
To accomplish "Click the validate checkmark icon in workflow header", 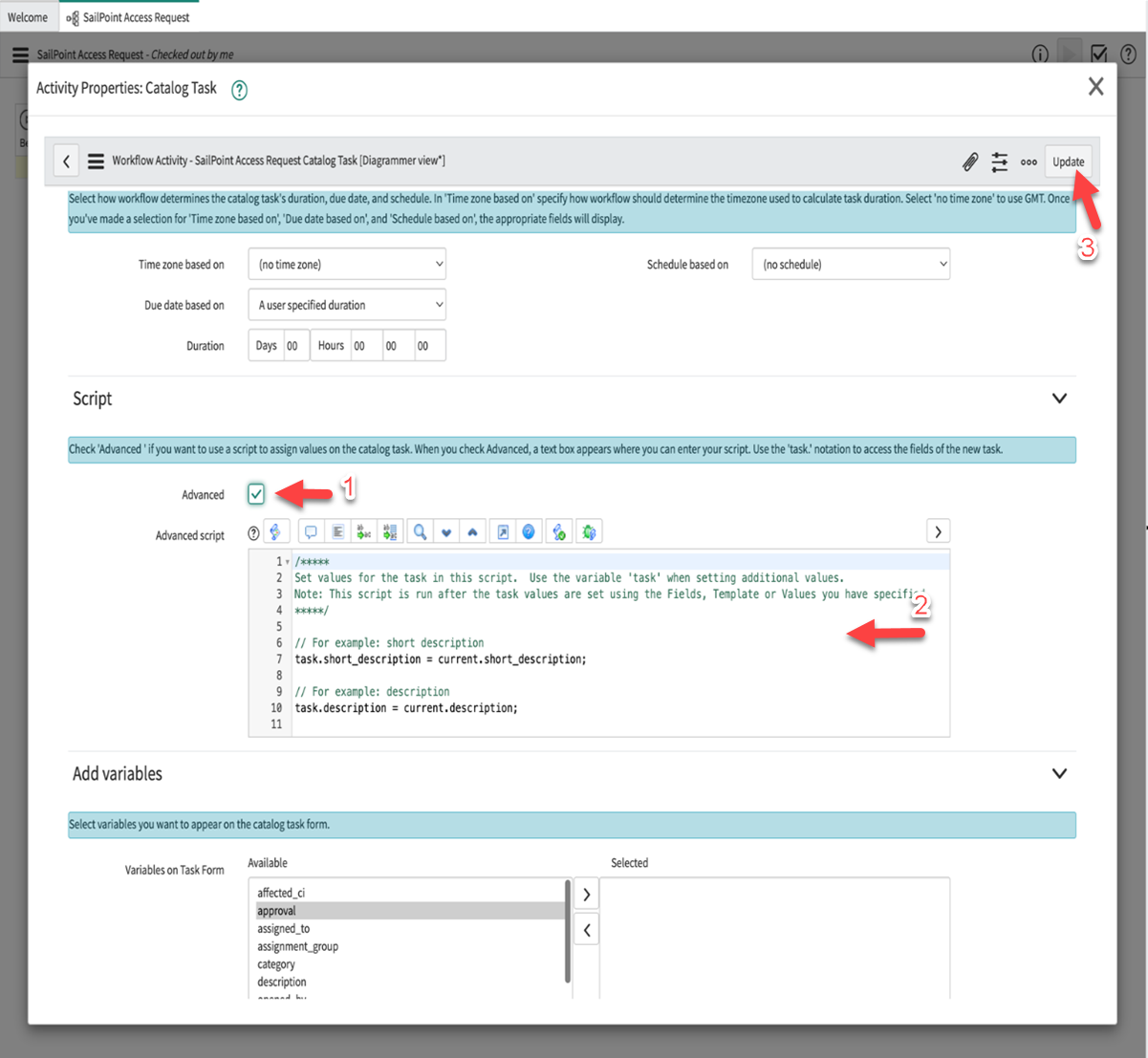I will click(x=1099, y=54).
